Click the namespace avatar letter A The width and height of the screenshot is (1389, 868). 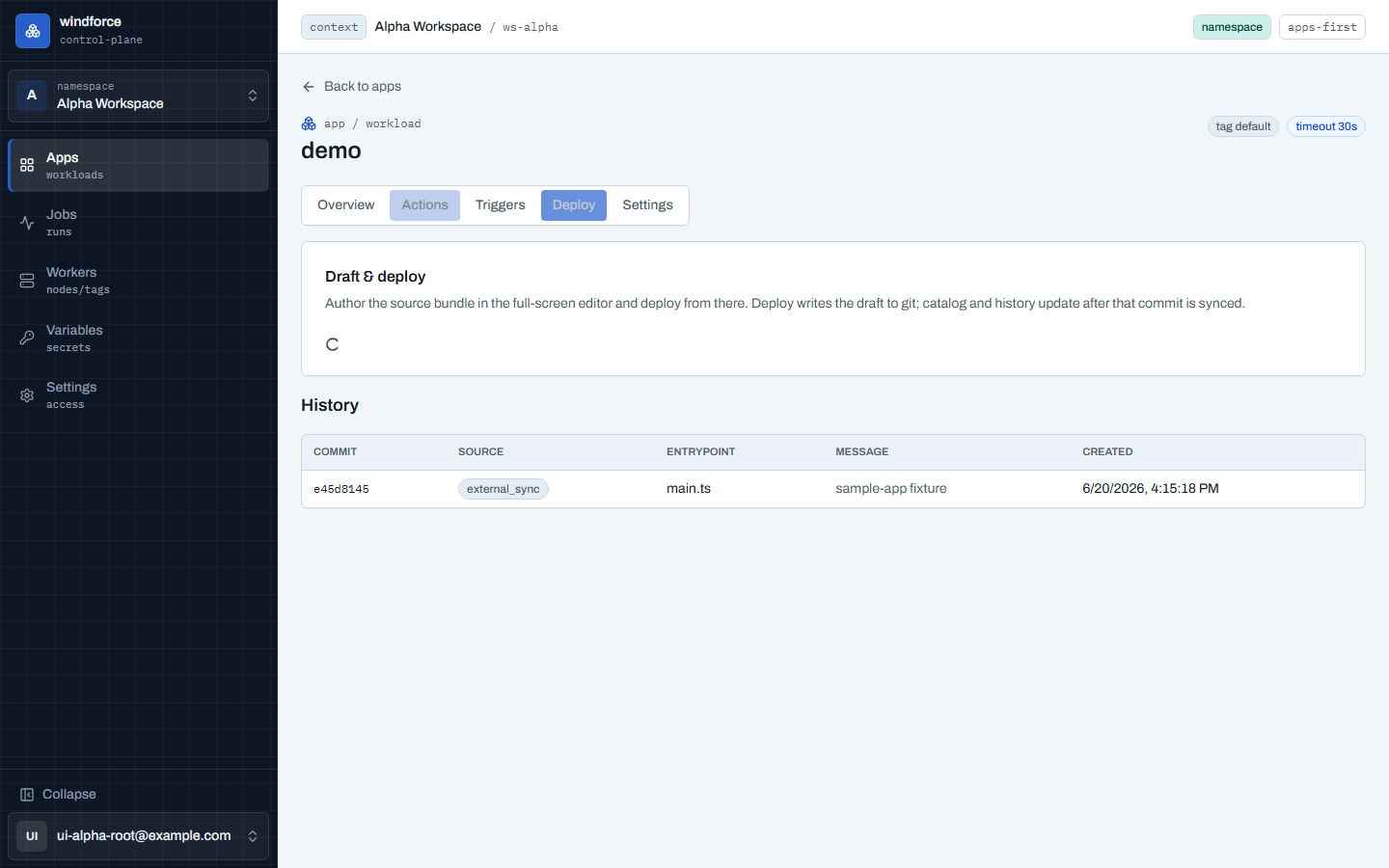tap(32, 95)
